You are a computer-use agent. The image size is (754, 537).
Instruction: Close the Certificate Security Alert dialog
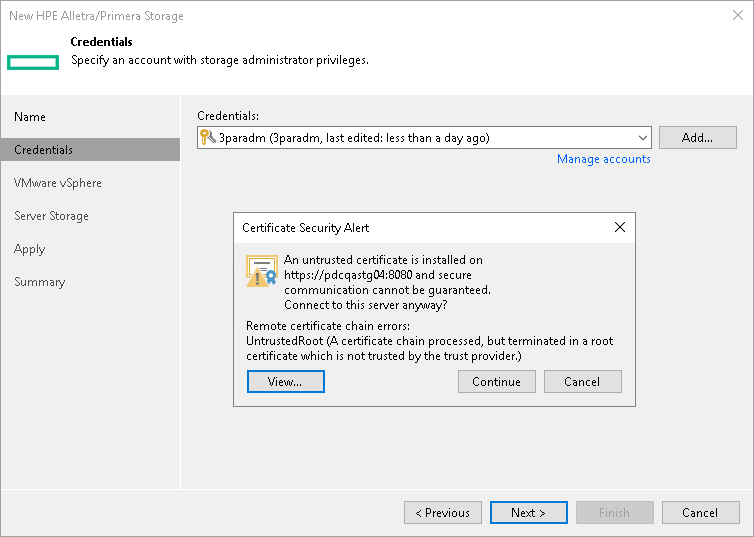click(620, 227)
